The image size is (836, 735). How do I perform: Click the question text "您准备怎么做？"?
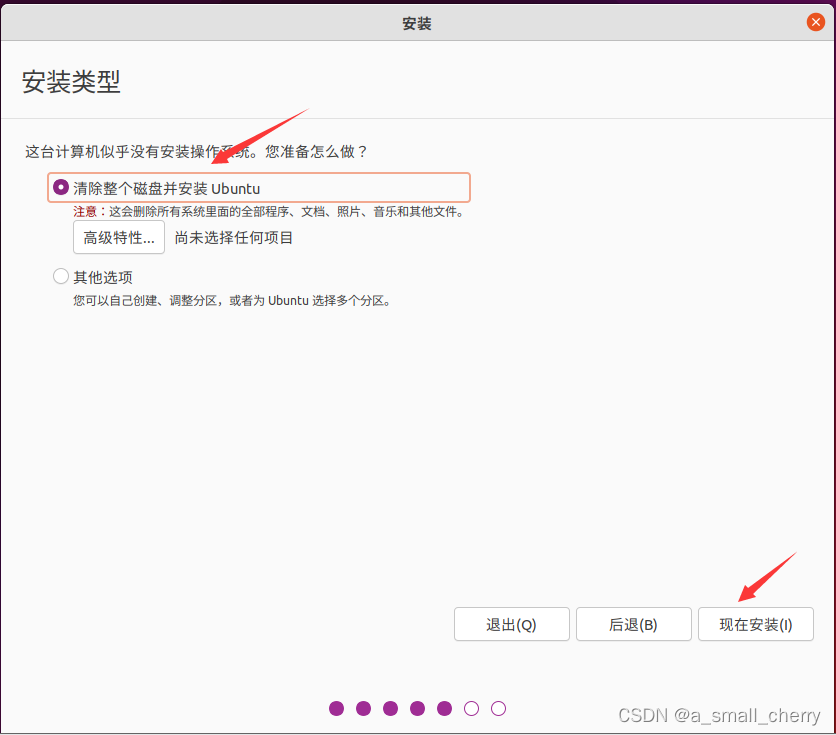point(317,152)
